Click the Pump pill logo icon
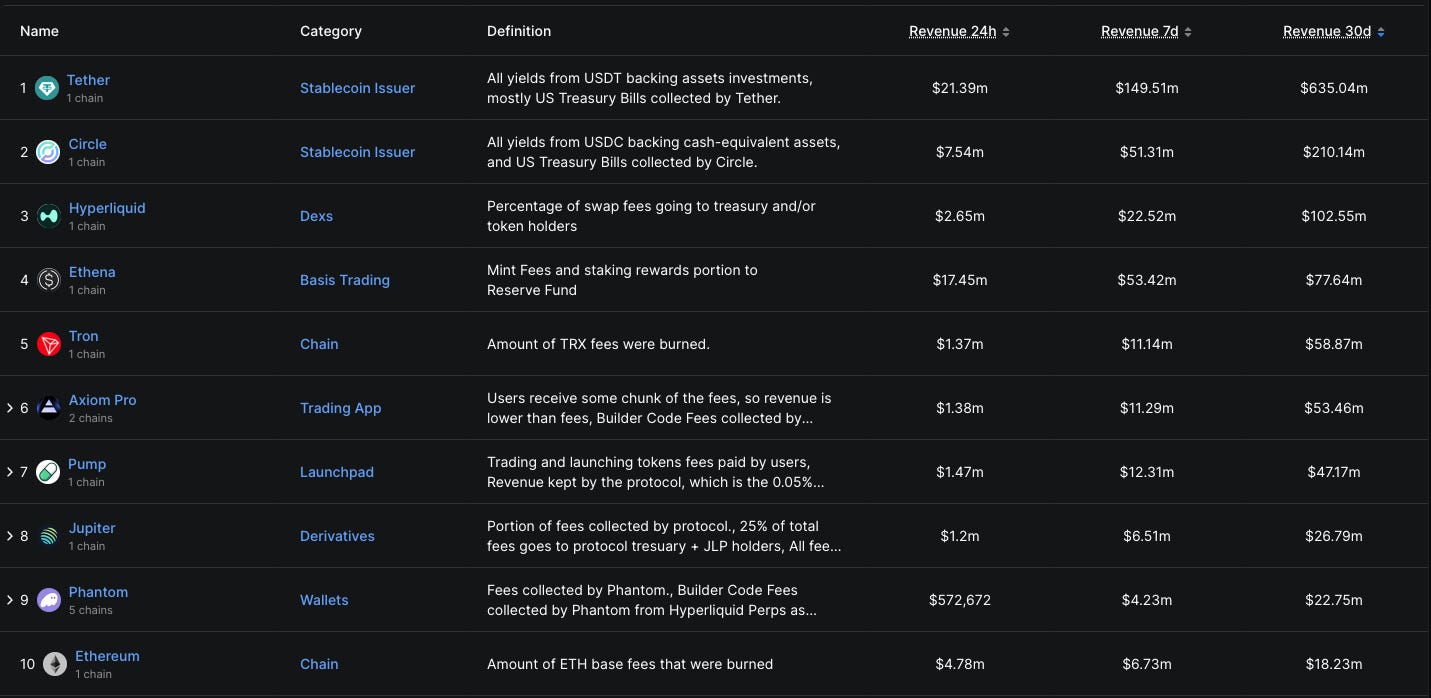 pyautogui.click(x=48, y=472)
